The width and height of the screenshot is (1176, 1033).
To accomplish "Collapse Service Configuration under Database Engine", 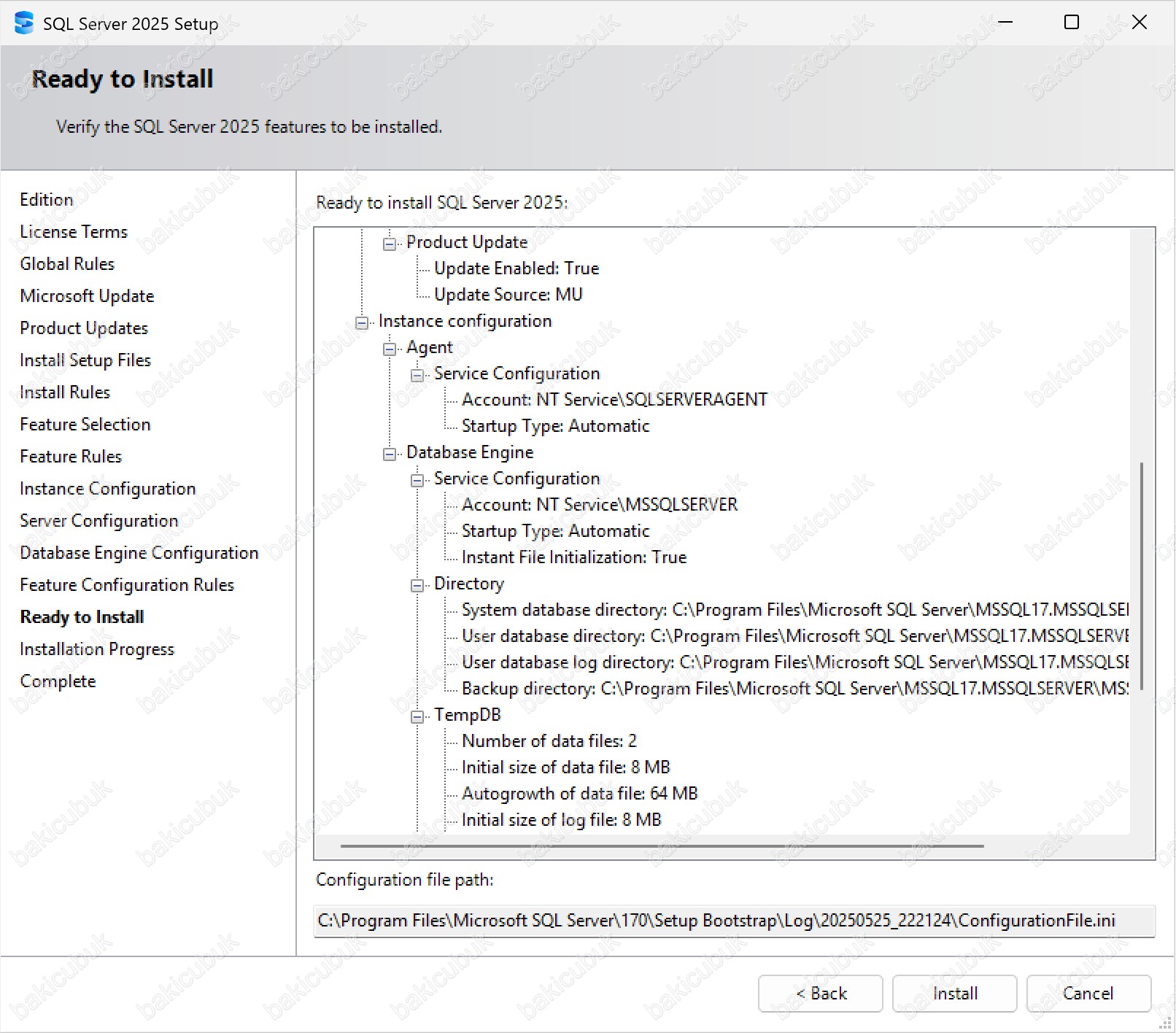I will pos(417,480).
